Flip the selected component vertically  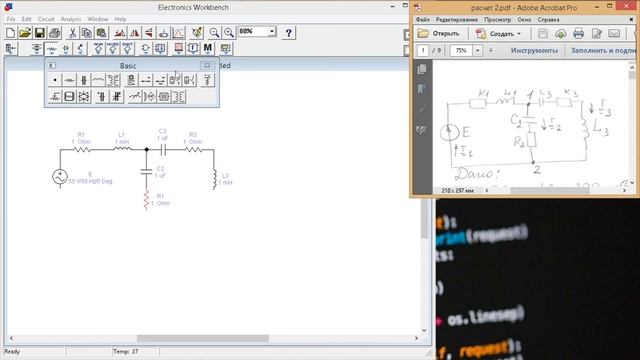pos(149,33)
